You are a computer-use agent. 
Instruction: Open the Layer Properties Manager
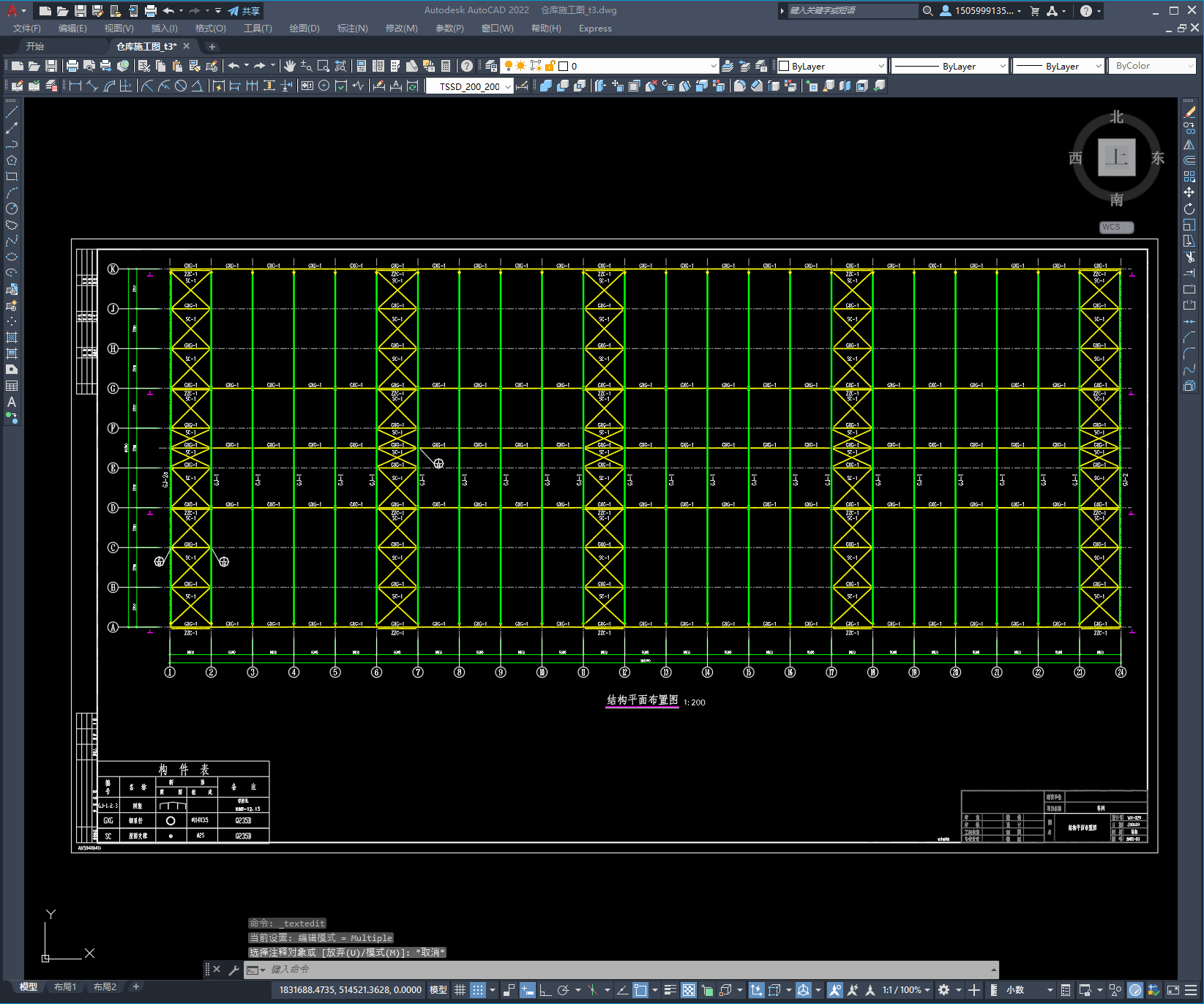tap(491, 66)
